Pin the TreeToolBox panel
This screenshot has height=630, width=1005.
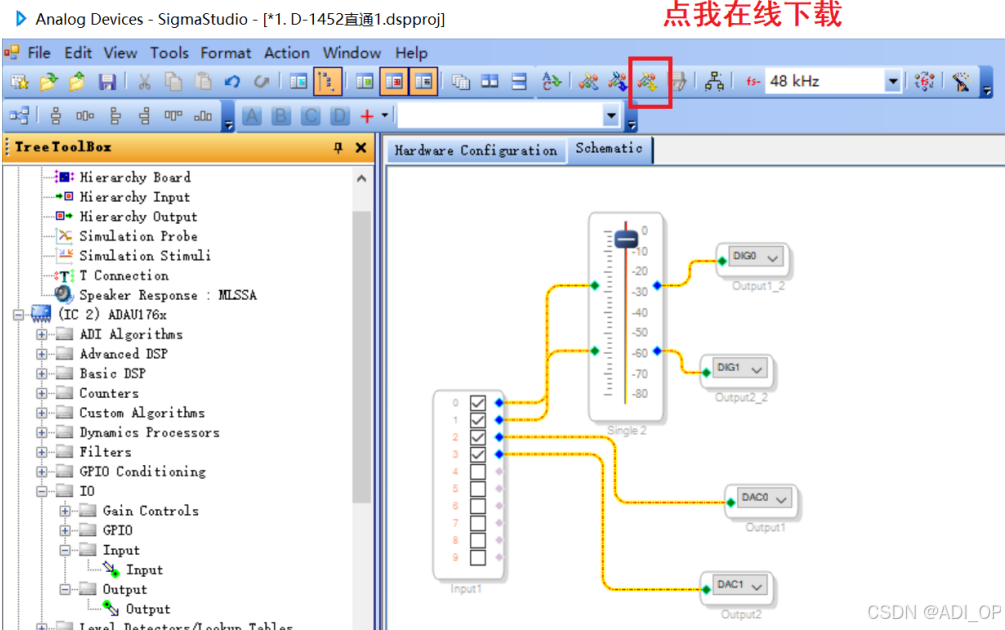coord(338,148)
